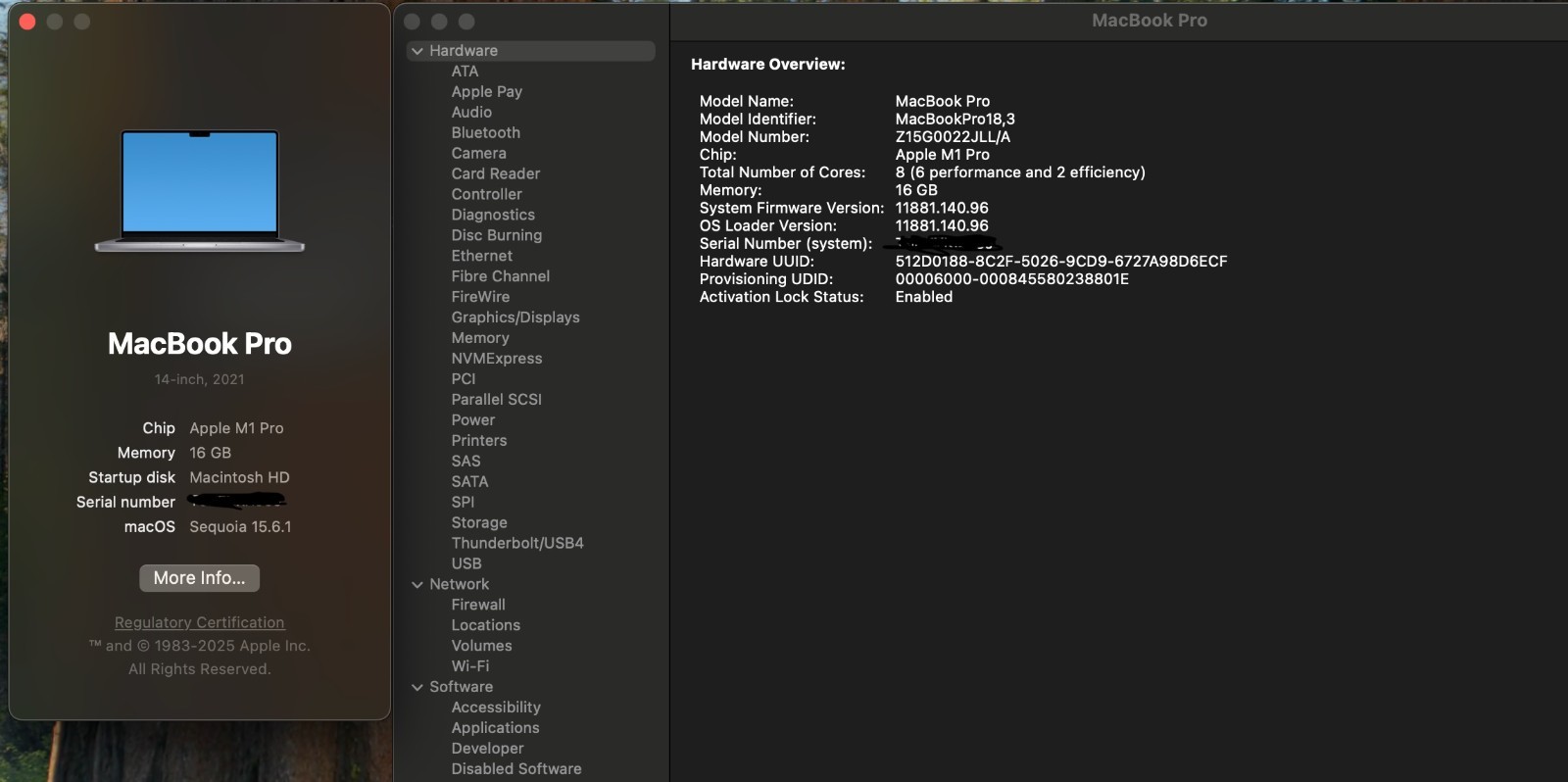The height and width of the screenshot is (782, 1568).
Task: Open More Info in About This Mac
Action: coord(199,578)
